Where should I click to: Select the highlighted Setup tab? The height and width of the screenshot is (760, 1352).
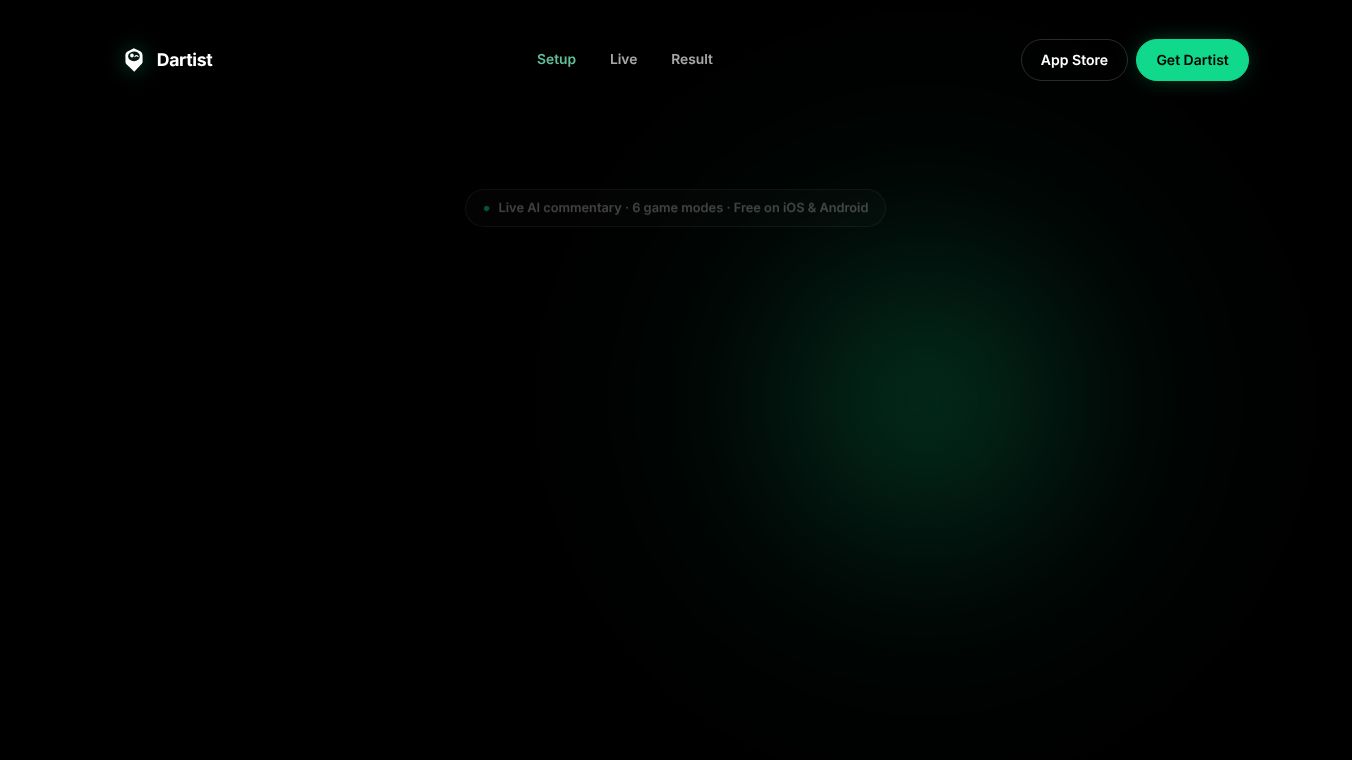[x=556, y=59]
